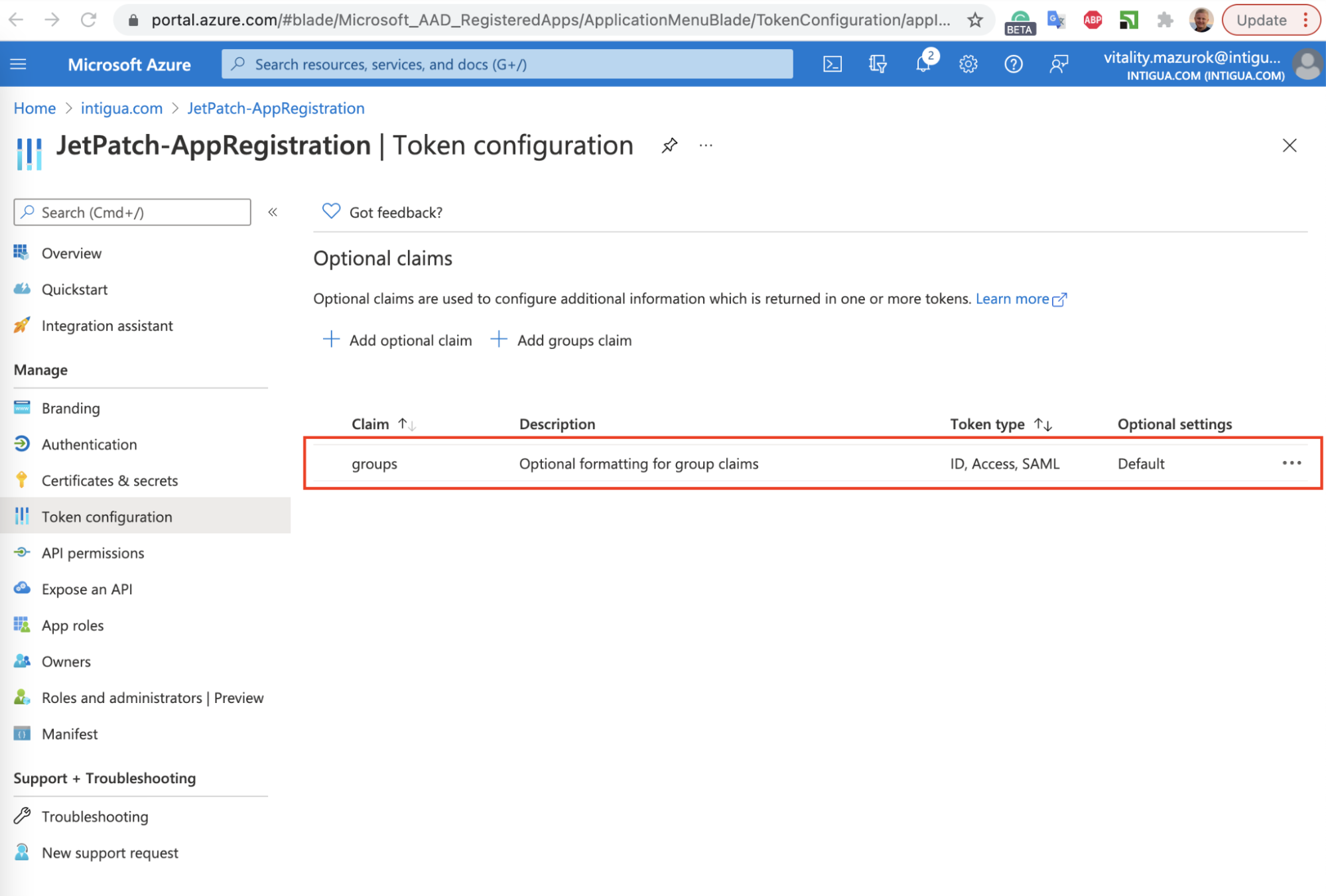Click the Search resources input field

[507, 64]
